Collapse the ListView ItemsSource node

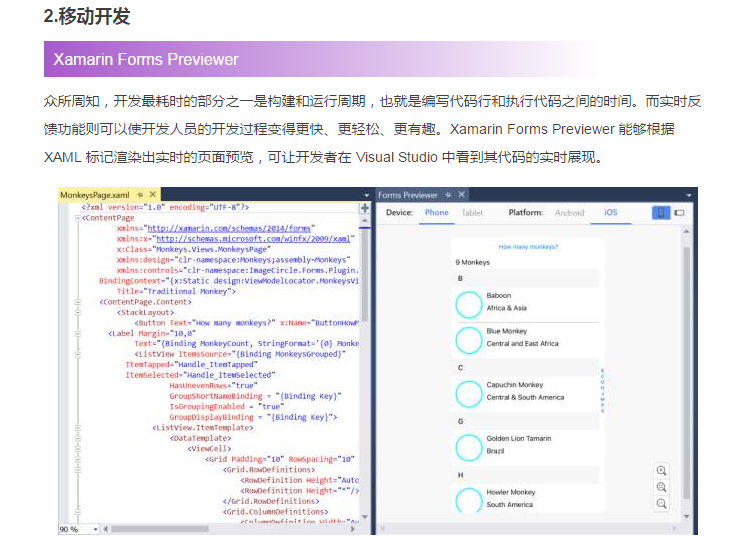pos(78,354)
